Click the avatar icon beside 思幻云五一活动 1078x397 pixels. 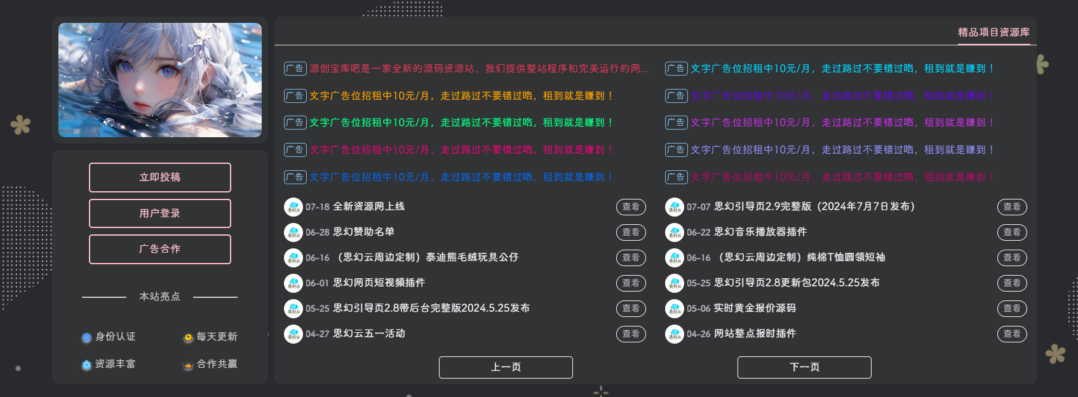[294, 334]
